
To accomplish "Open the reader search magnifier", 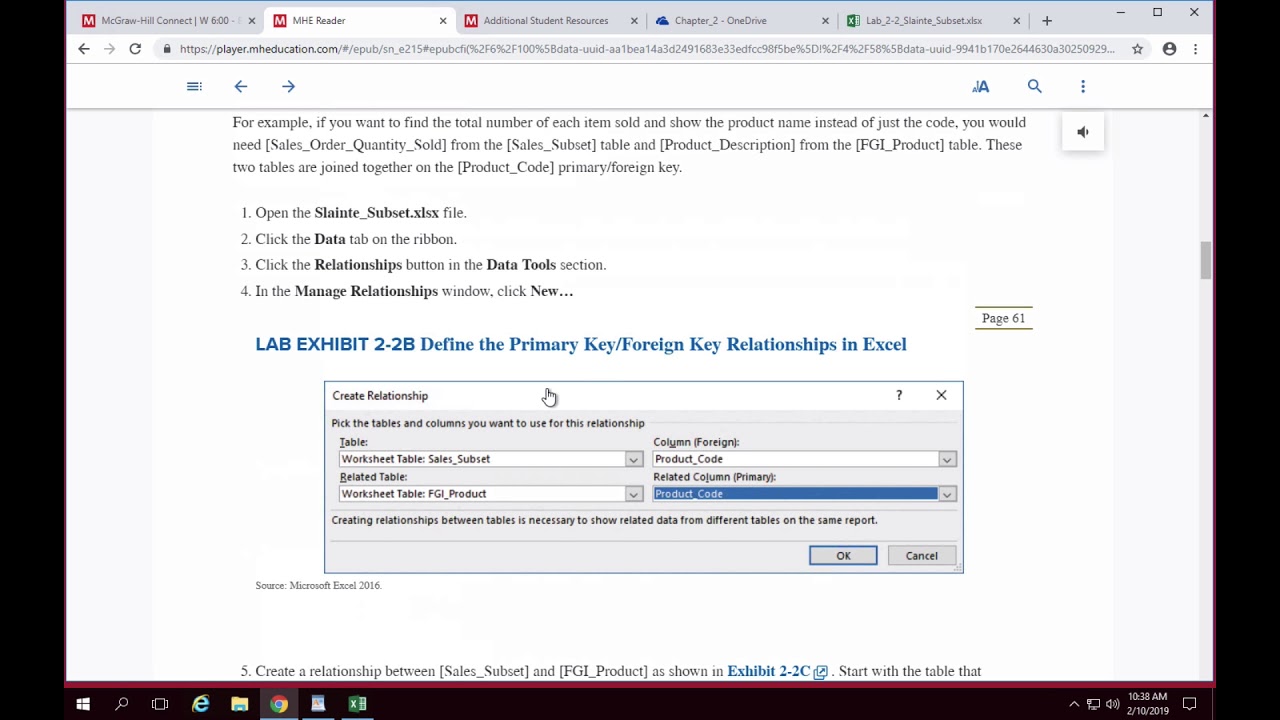I will 1035,86.
